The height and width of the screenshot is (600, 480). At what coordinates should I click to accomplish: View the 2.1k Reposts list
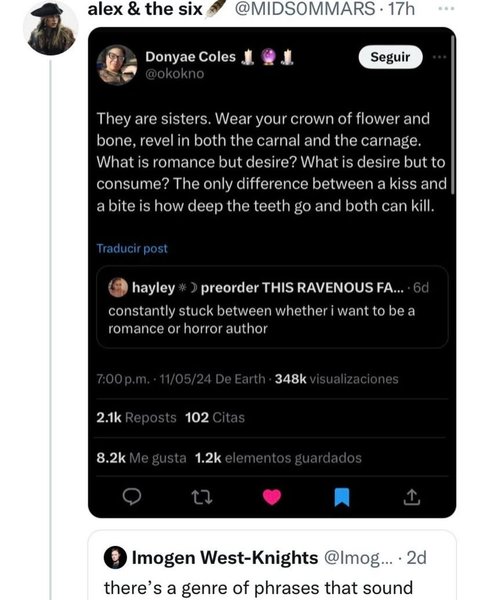[x=136, y=417]
